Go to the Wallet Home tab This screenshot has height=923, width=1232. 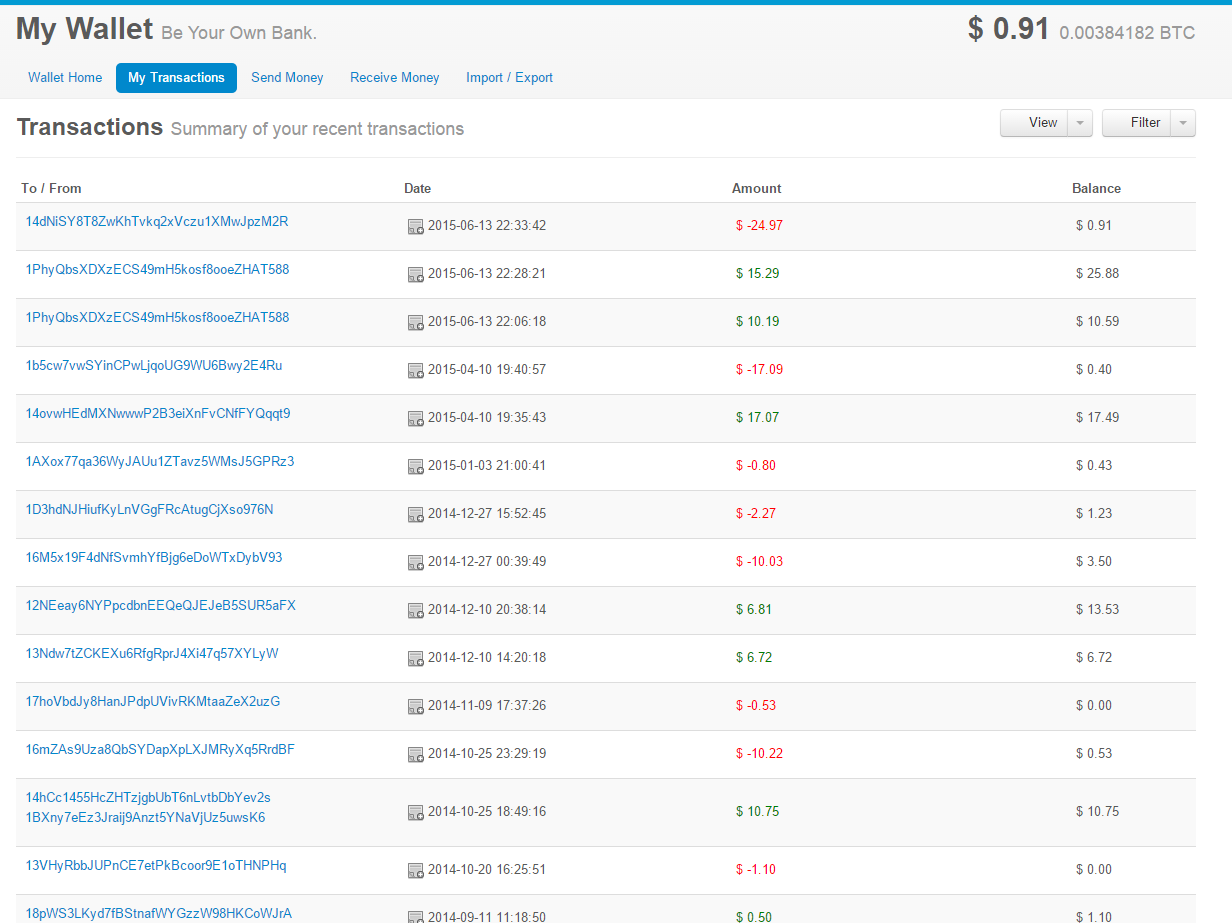click(x=65, y=78)
